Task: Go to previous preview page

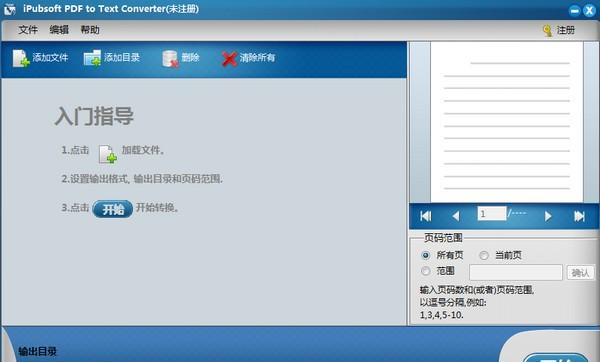Action: pyautogui.click(x=455, y=216)
